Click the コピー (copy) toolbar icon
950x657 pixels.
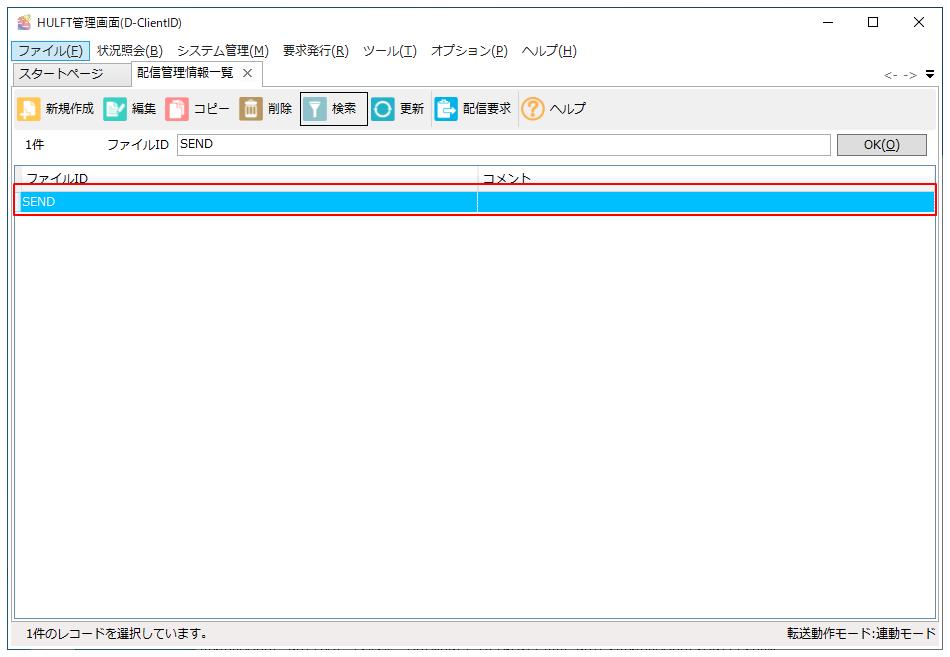click(177, 109)
